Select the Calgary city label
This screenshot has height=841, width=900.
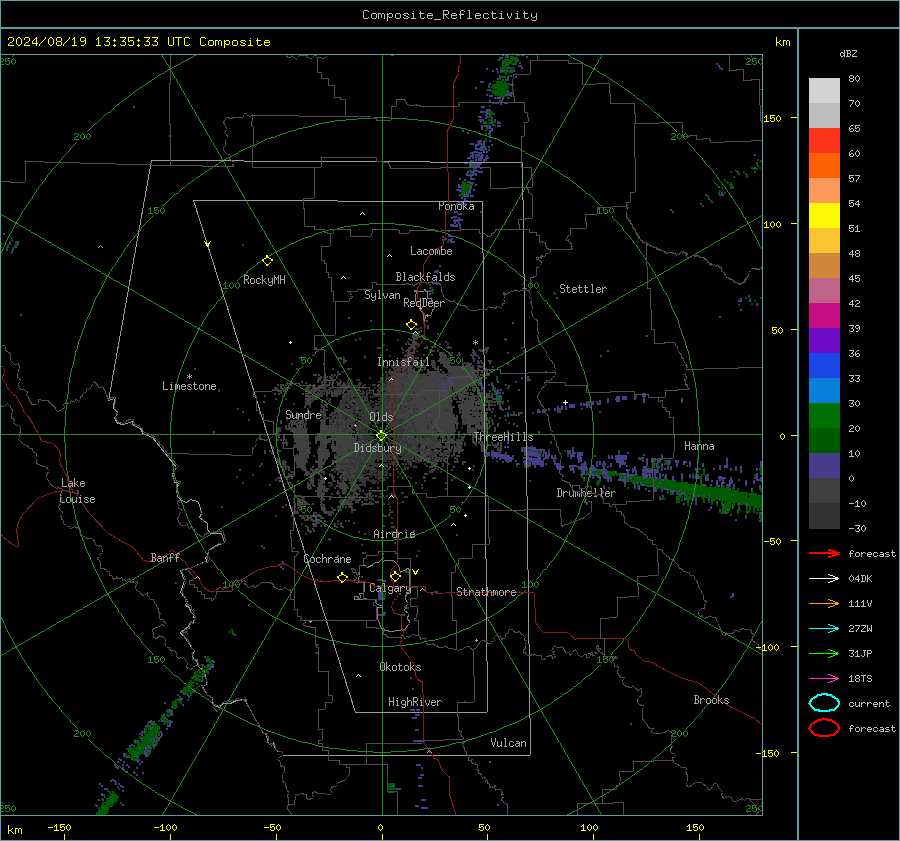pyautogui.click(x=390, y=588)
